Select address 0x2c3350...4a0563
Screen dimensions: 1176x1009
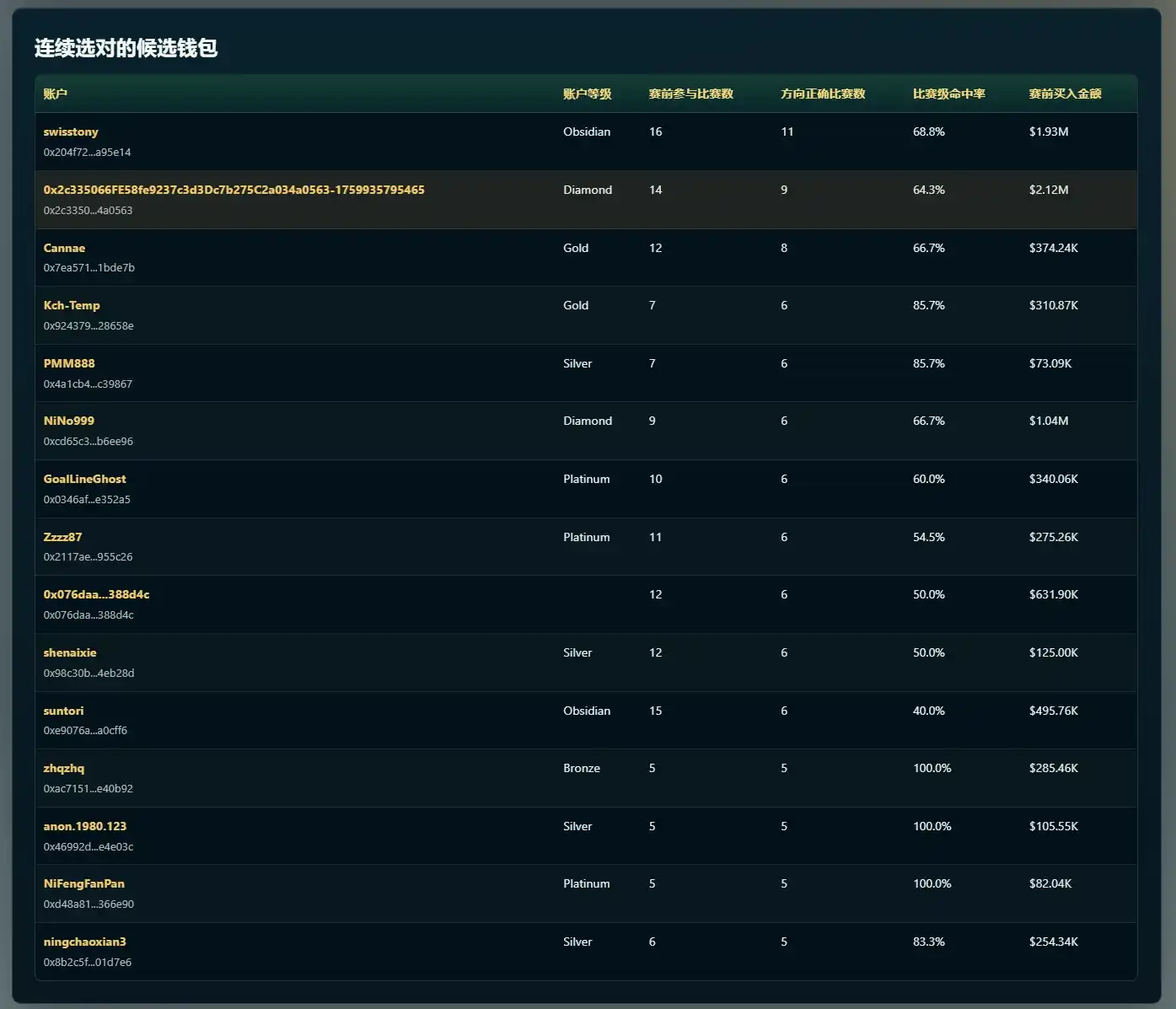click(x=88, y=211)
